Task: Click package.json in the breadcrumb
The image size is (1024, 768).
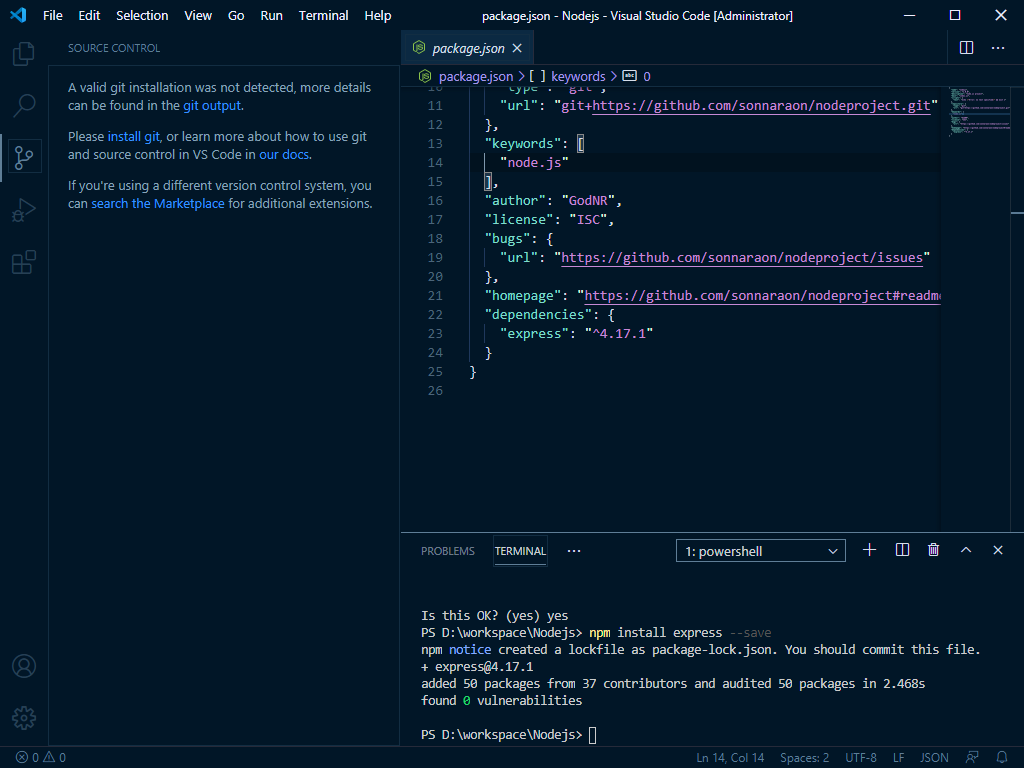Action: click(x=475, y=76)
